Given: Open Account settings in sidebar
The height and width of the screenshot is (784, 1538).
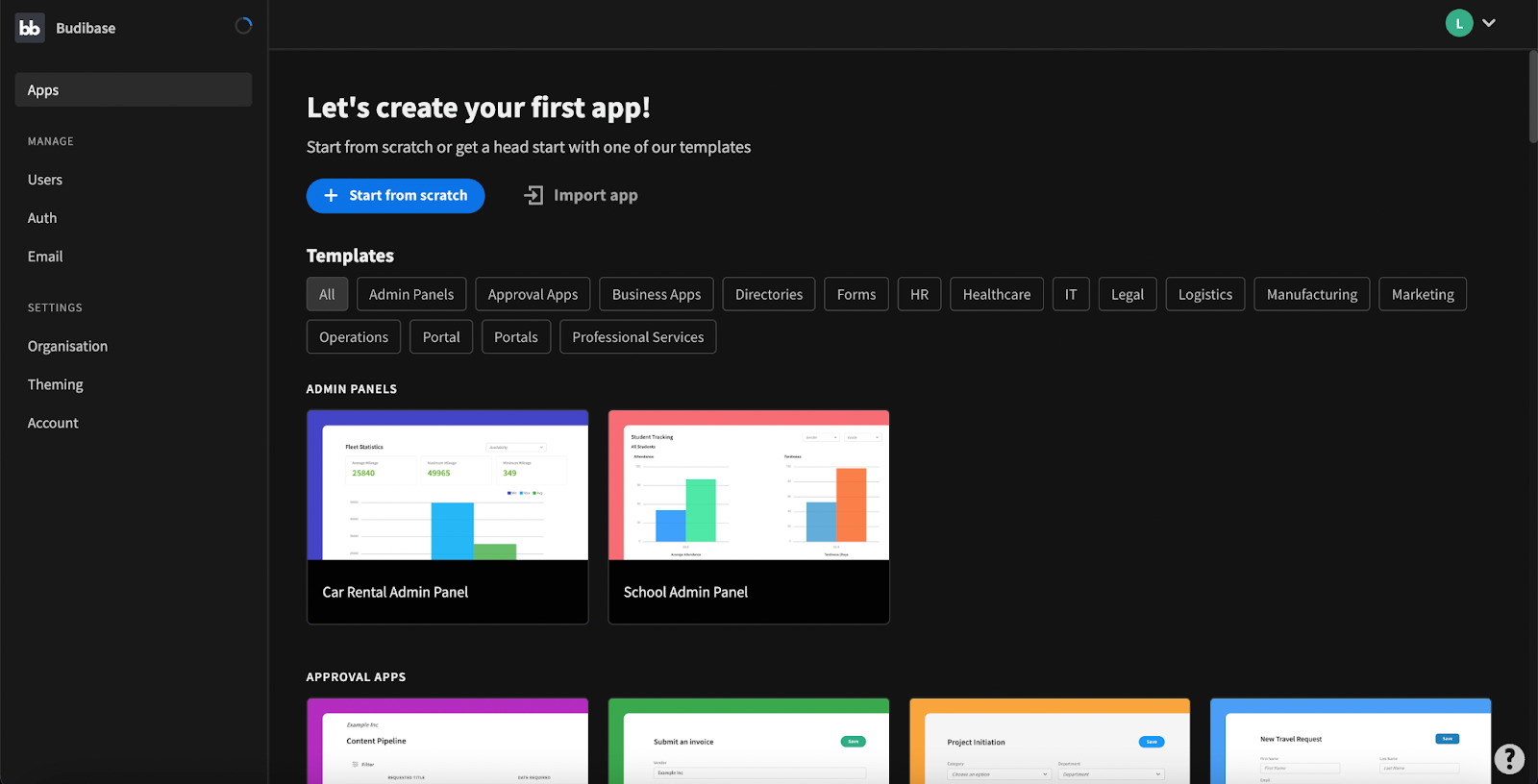Looking at the screenshot, I should [53, 423].
